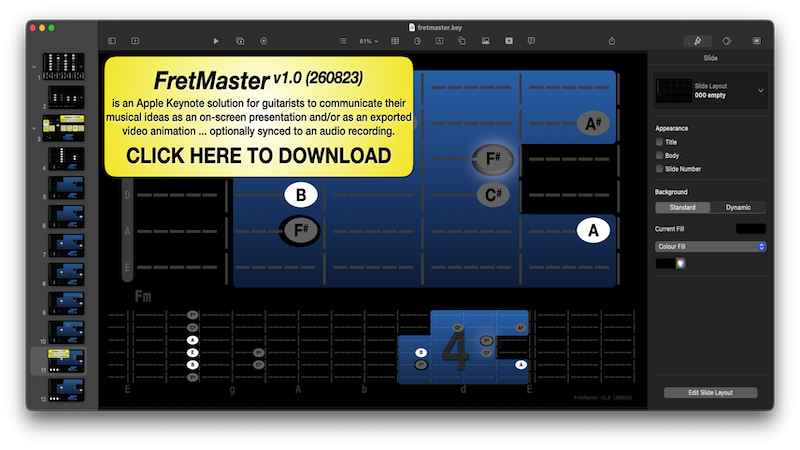Open the Shape insert icon
Image resolution: width=800 pixels, height=450 pixels.
tap(462, 41)
